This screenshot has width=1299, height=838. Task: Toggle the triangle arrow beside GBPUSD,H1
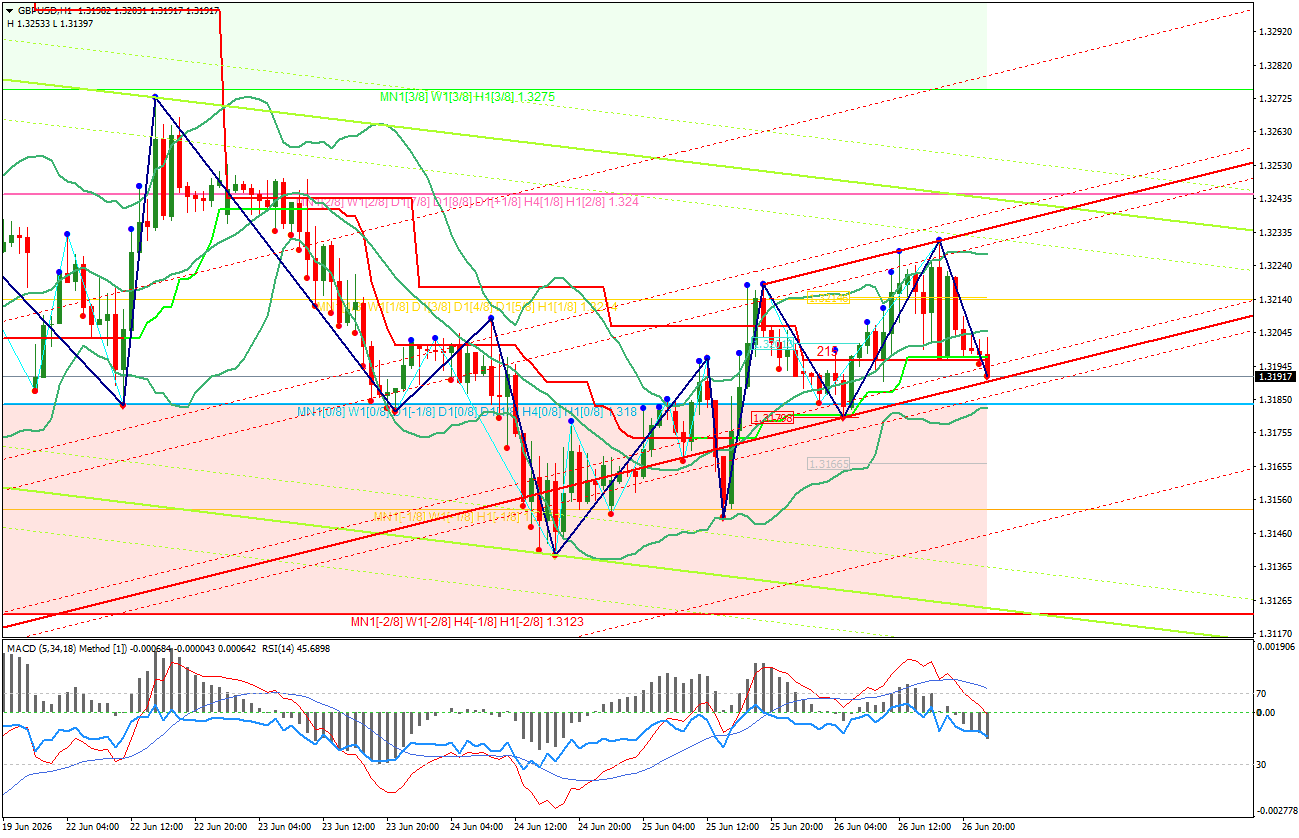point(9,10)
